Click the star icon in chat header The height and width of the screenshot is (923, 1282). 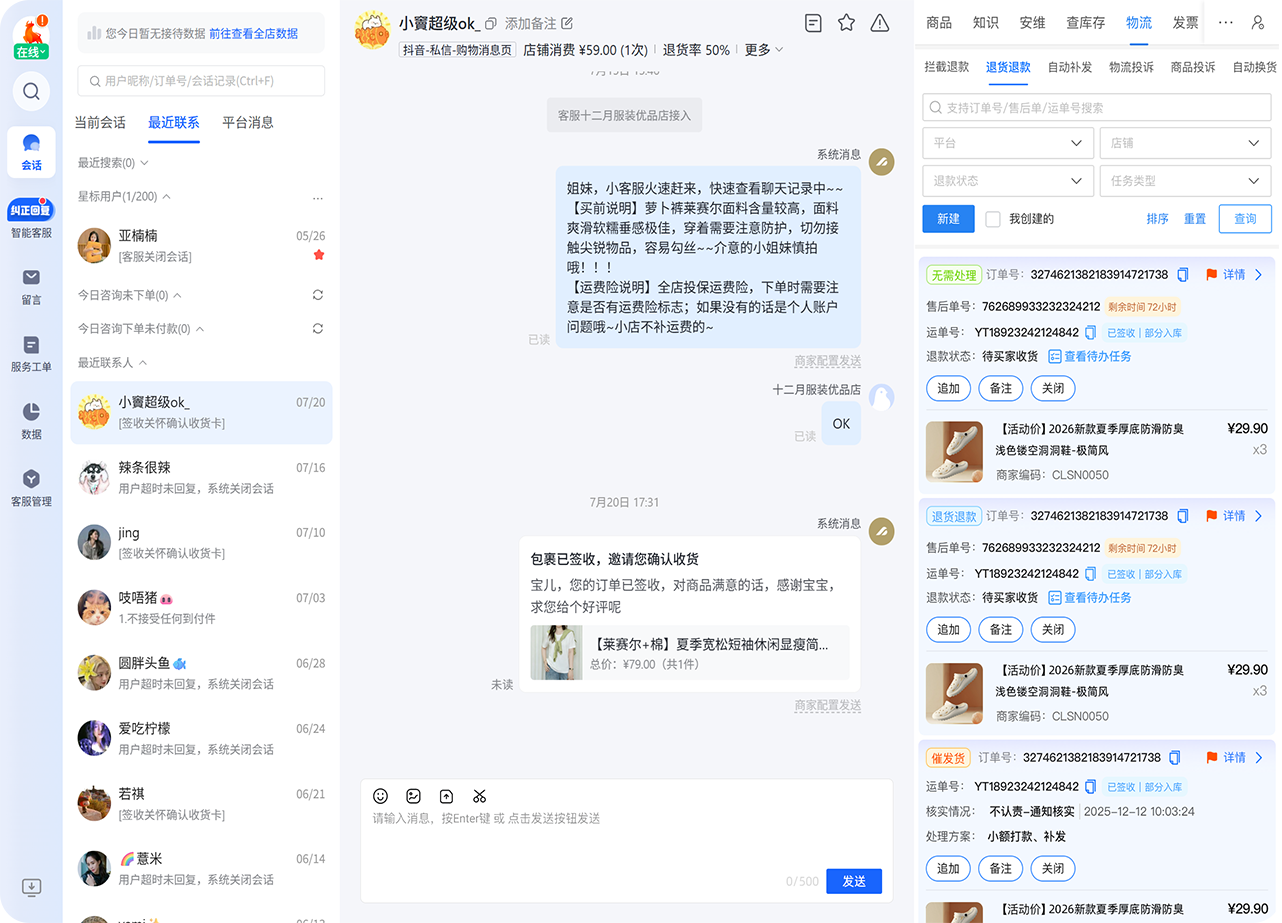(x=846, y=23)
